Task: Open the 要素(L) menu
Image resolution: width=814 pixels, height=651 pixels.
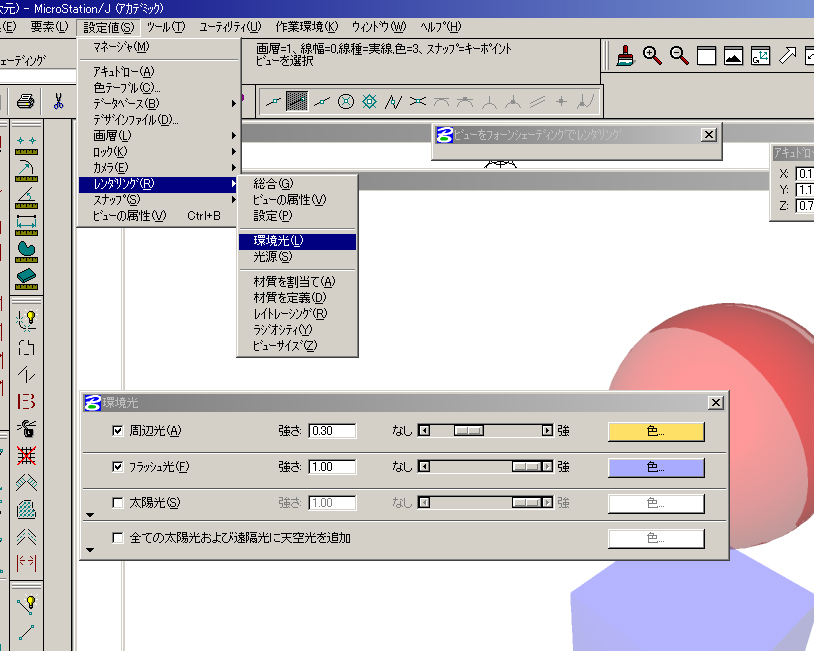Action: pyautogui.click(x=49, y=27)
